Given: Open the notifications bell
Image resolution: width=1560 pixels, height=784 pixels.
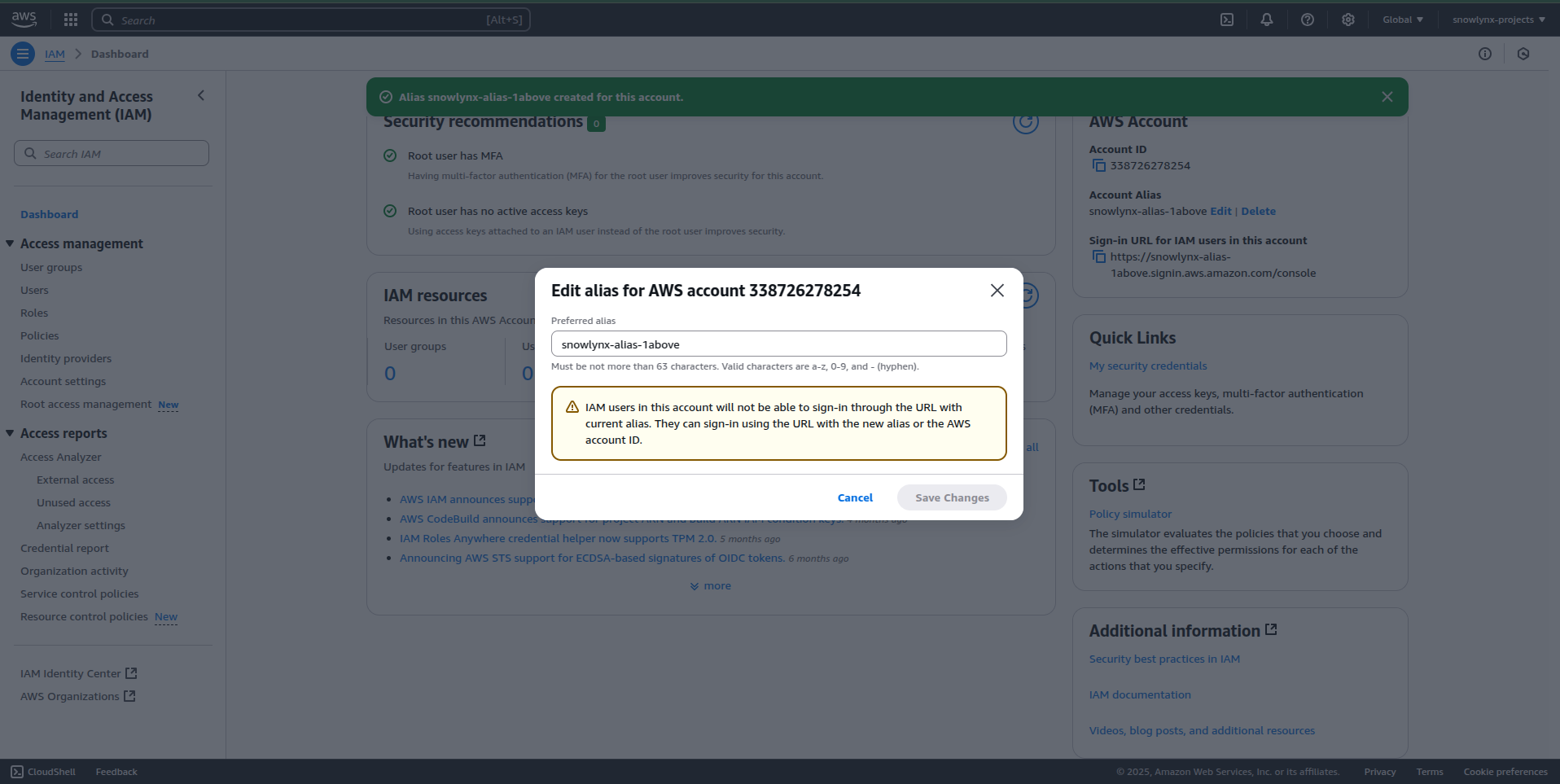Looking at the screenshot, I should [x=1267, y=20].
